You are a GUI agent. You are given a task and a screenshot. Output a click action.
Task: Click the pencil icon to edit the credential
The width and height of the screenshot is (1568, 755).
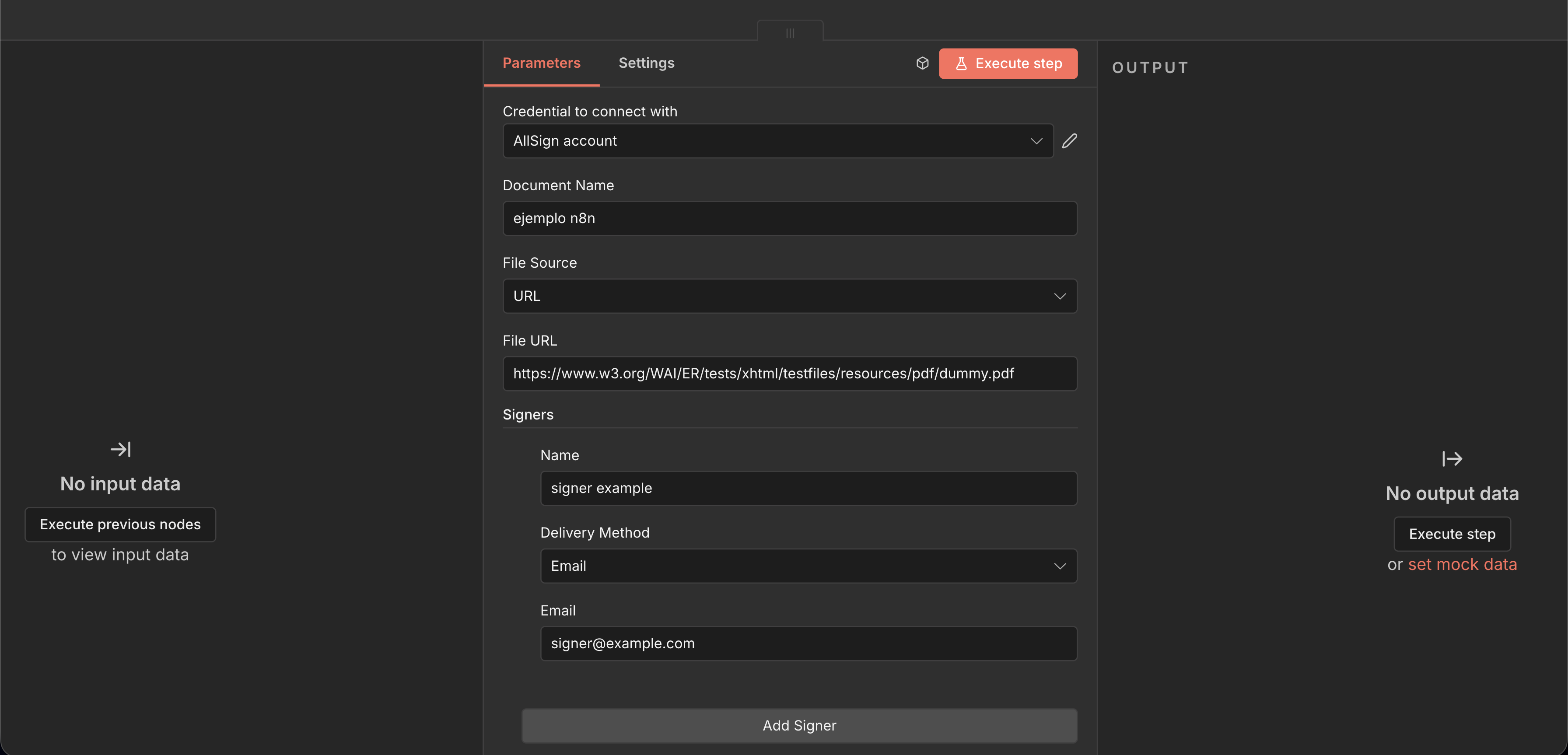point(1070,140)
